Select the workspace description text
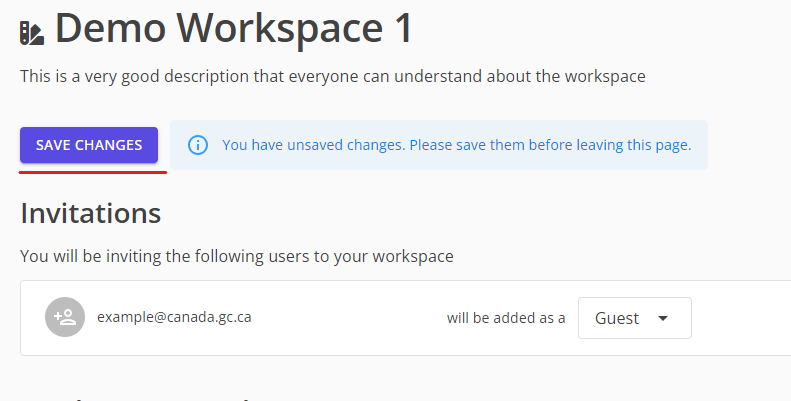Image resolution: width=791 pixels, height=401 pixels. (332, 75)
